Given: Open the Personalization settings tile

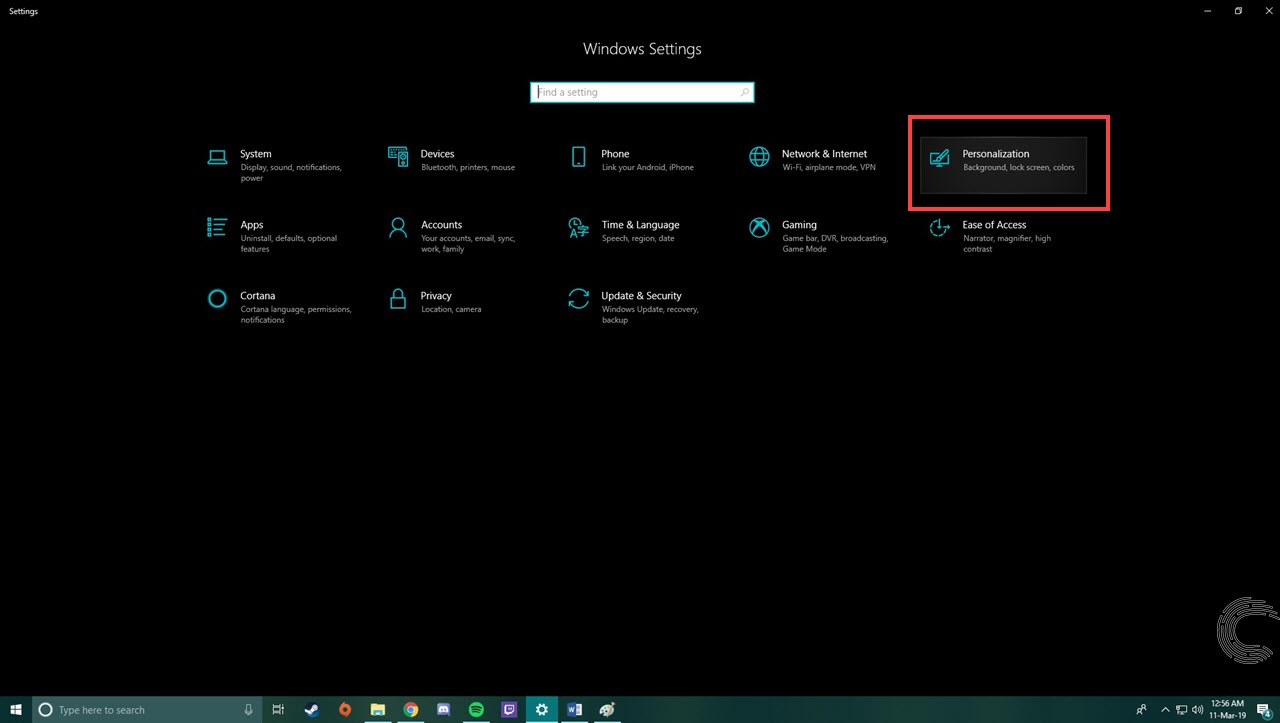Looking at the screenshot, I should (x=1003, y=165).
